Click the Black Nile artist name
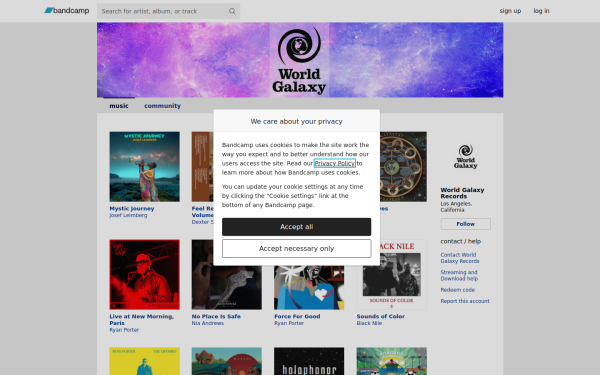 [369, 323]
